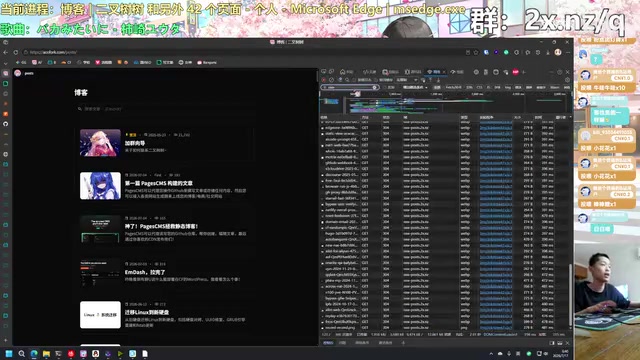Toggle the Invert filter checkbox
Screen dimensions: 640x360
(x=386, y=87)
